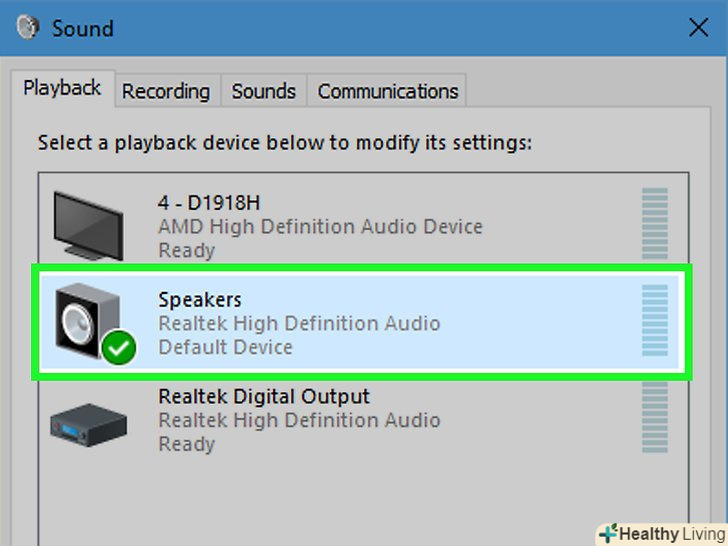The width and height of the screenshot is (728, 546).
Task: Select the Realtek Digital Output name
Action: coord(264,396)
